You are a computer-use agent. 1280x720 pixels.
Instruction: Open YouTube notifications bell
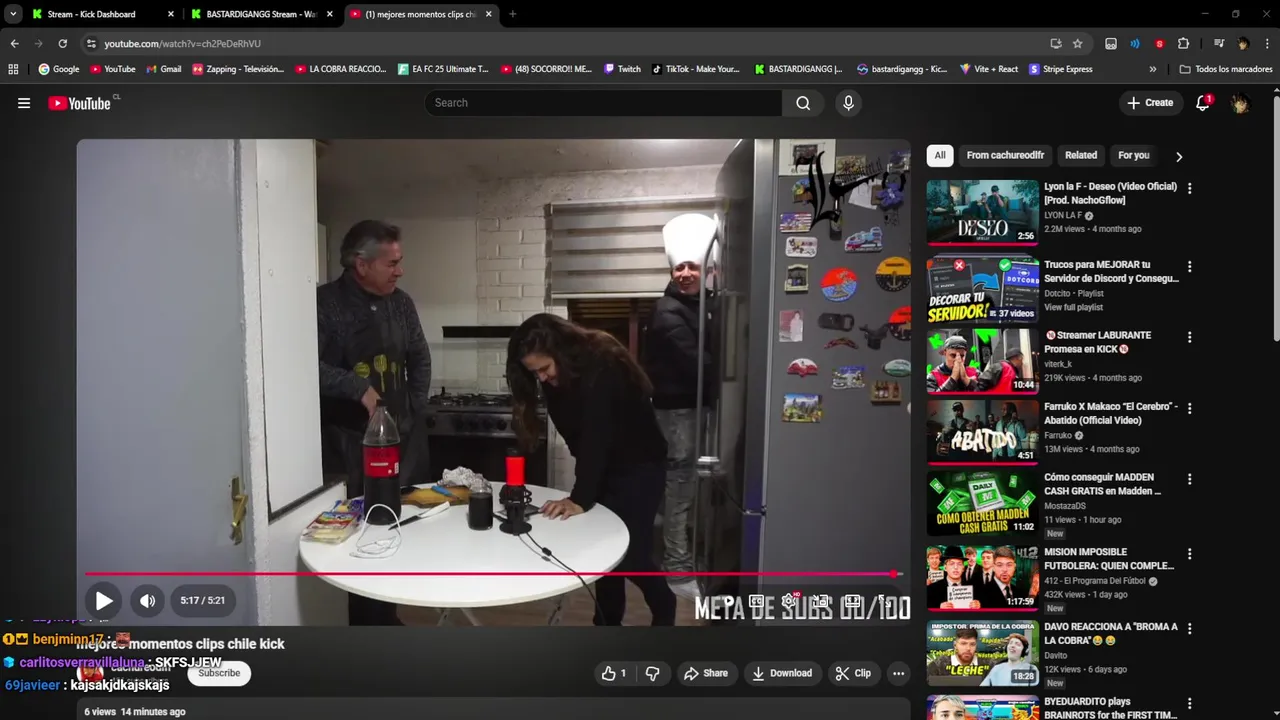pos(1203,103)
